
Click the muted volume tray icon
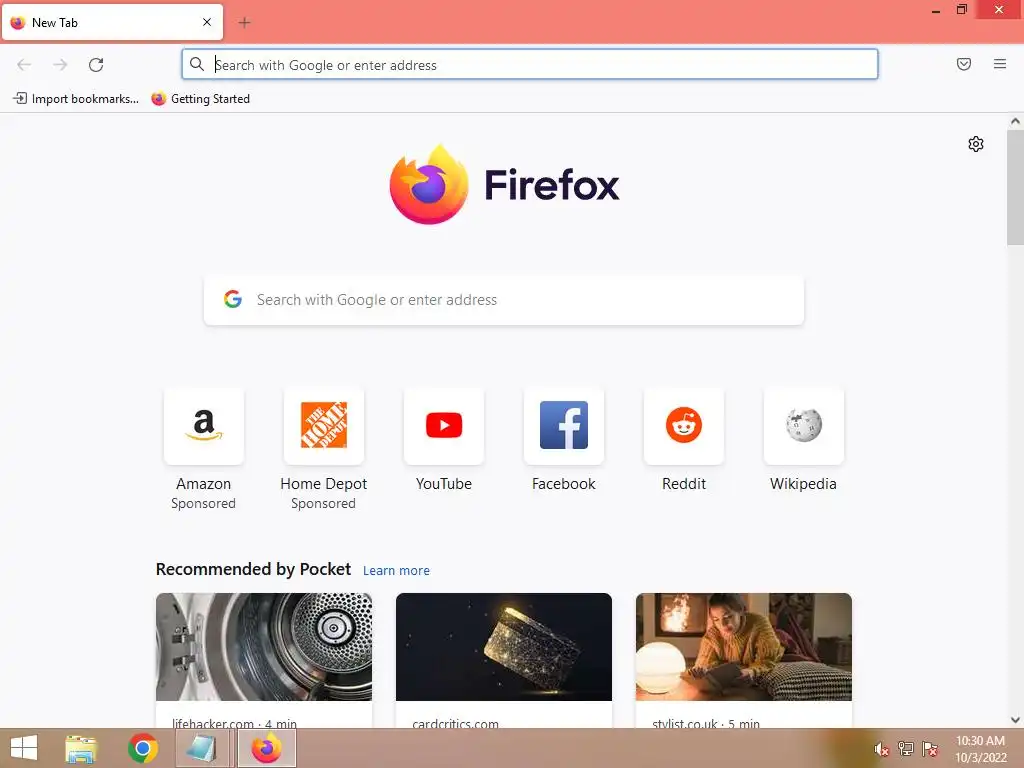point(881,749)
